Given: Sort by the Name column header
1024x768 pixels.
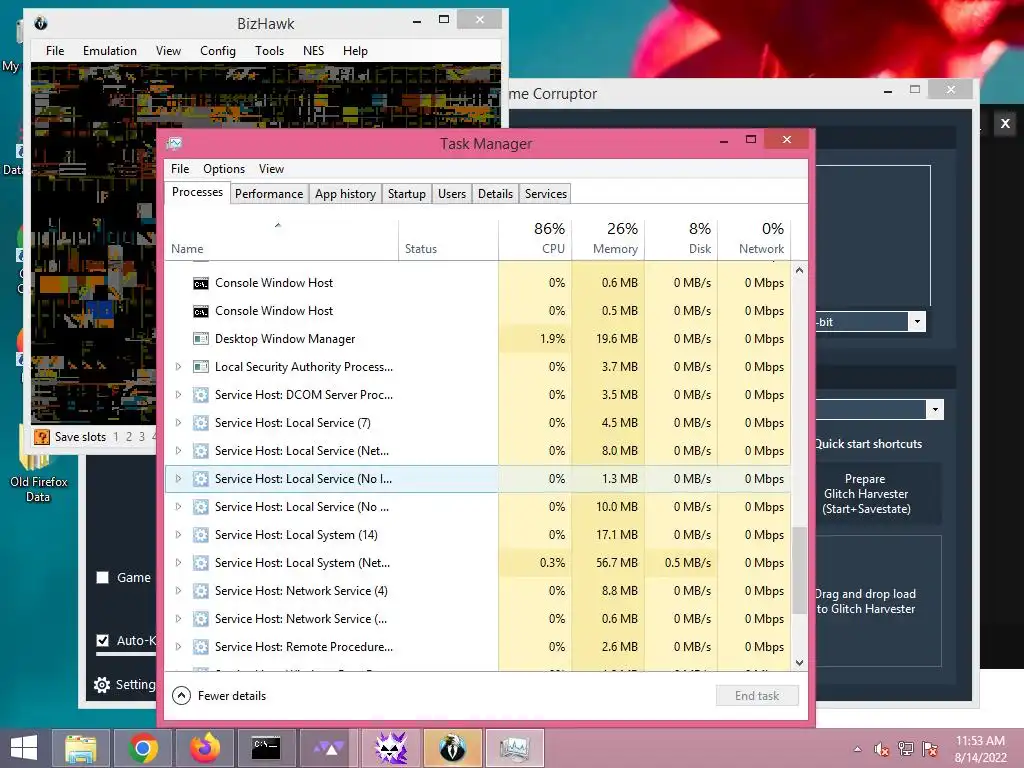Looking at the screenshot, I should coord(281,239).
